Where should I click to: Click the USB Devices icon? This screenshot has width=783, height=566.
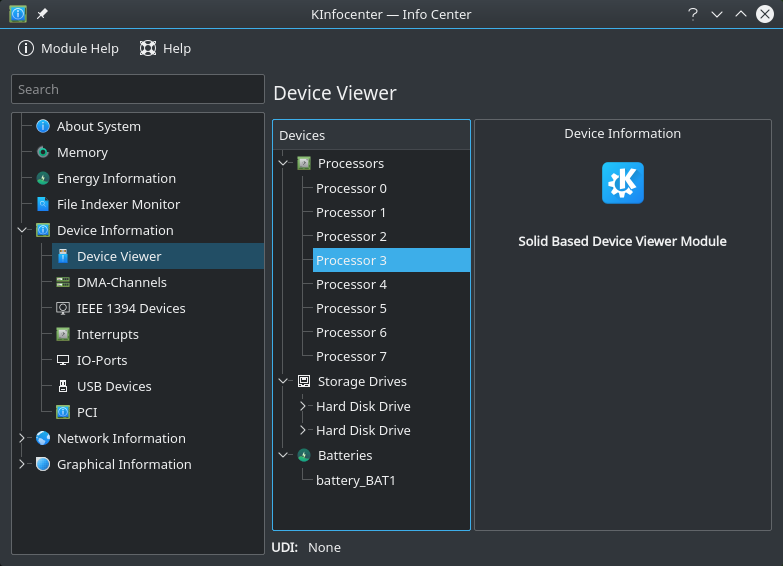63,387
